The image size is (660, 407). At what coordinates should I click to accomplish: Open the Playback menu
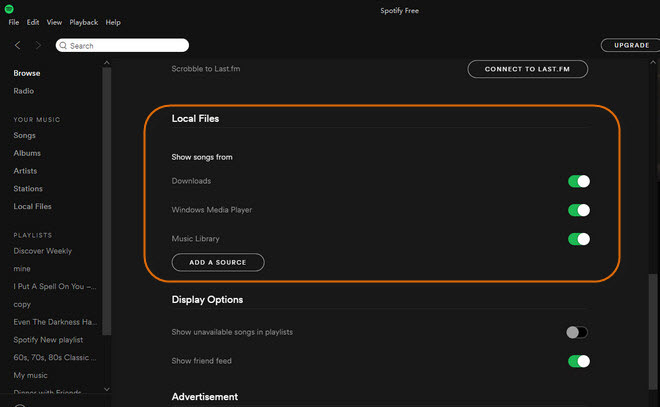(84, 22)
